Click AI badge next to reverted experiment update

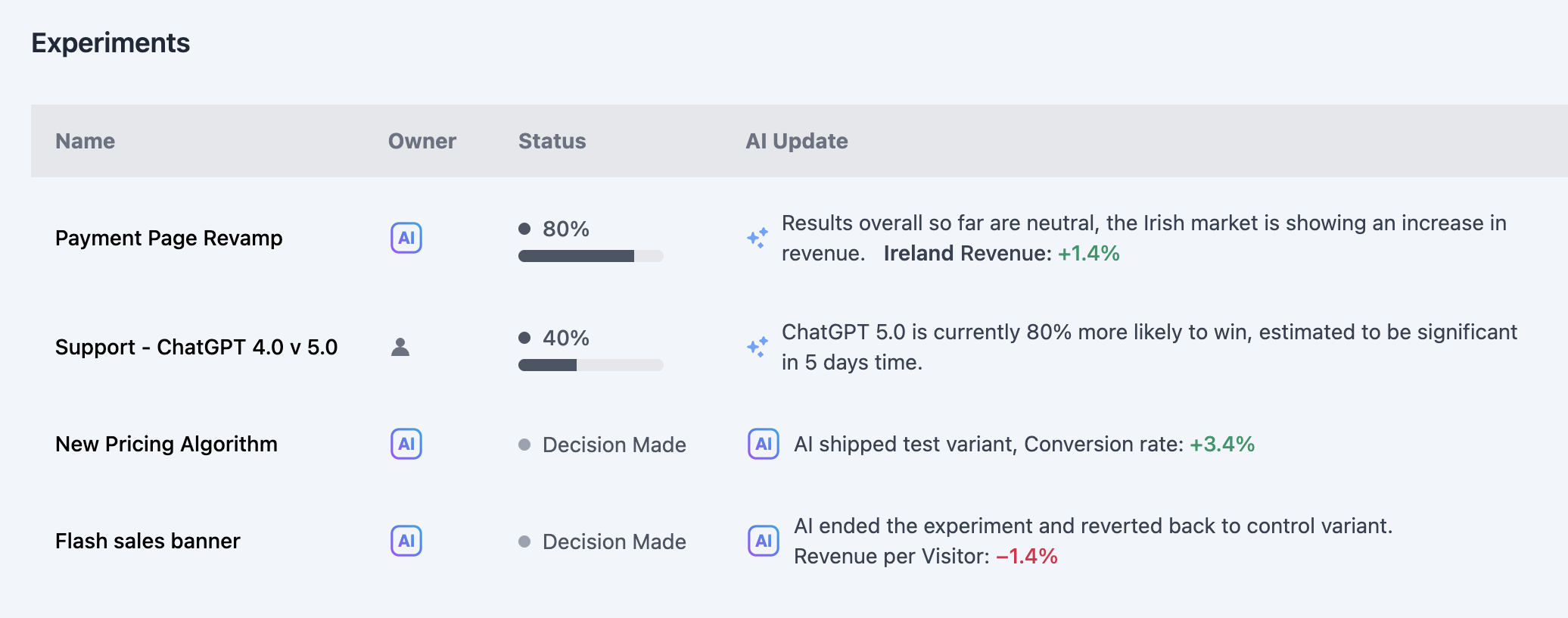764,541
